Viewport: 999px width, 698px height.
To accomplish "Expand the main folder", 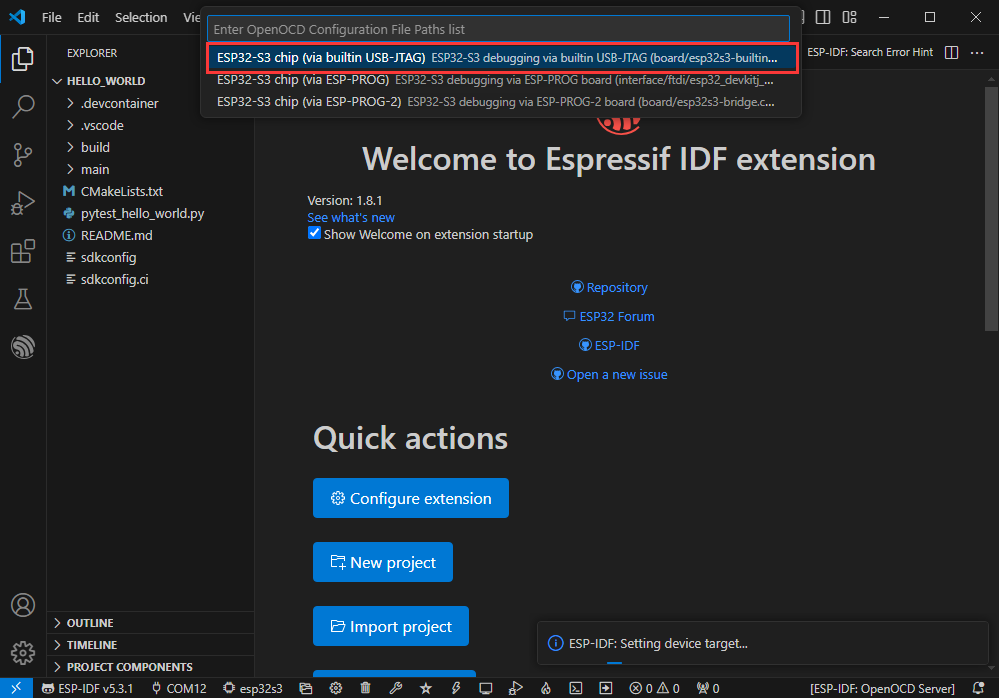I will point(95,169).
